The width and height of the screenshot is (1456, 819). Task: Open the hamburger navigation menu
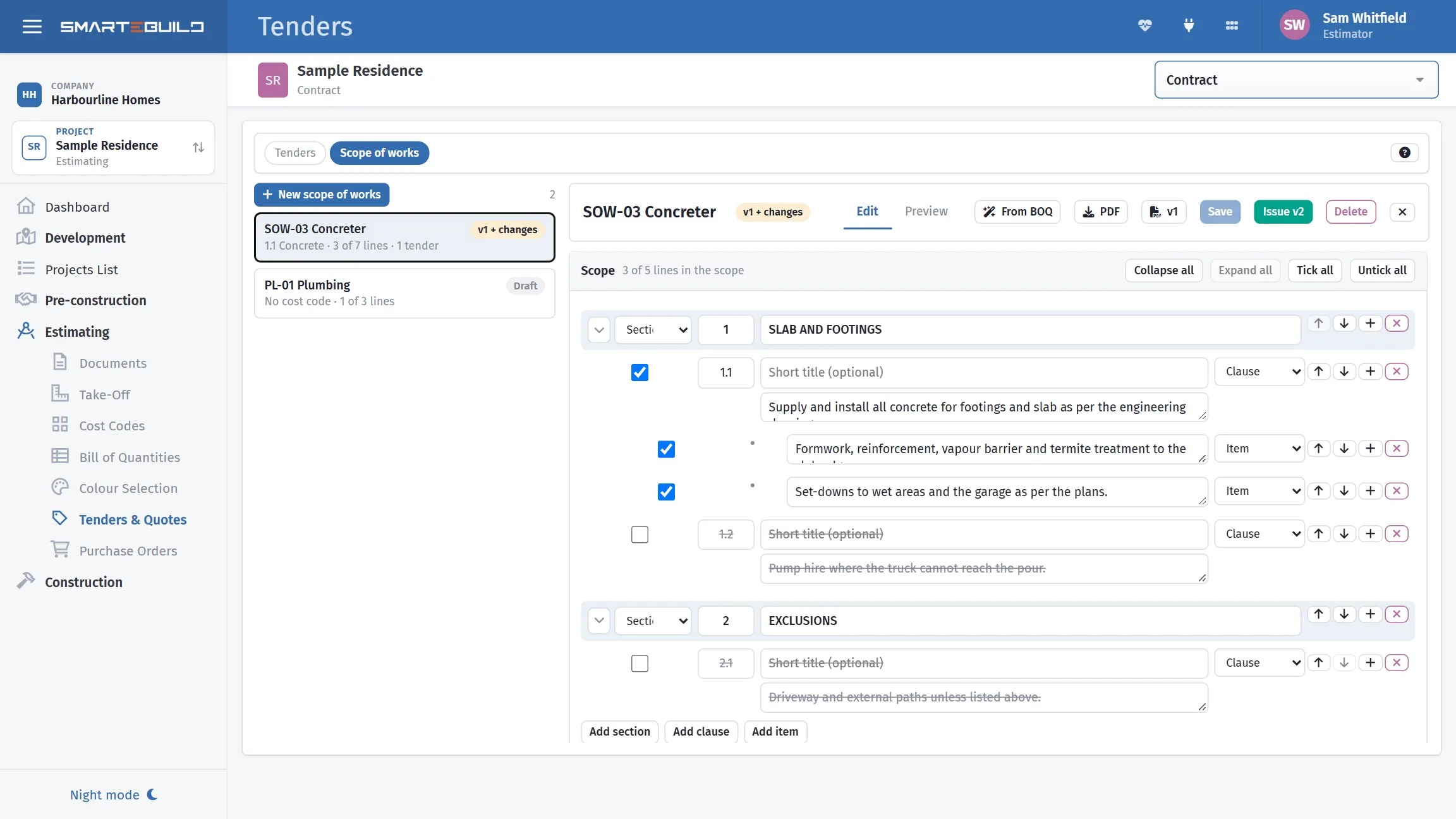coord(32,27)
